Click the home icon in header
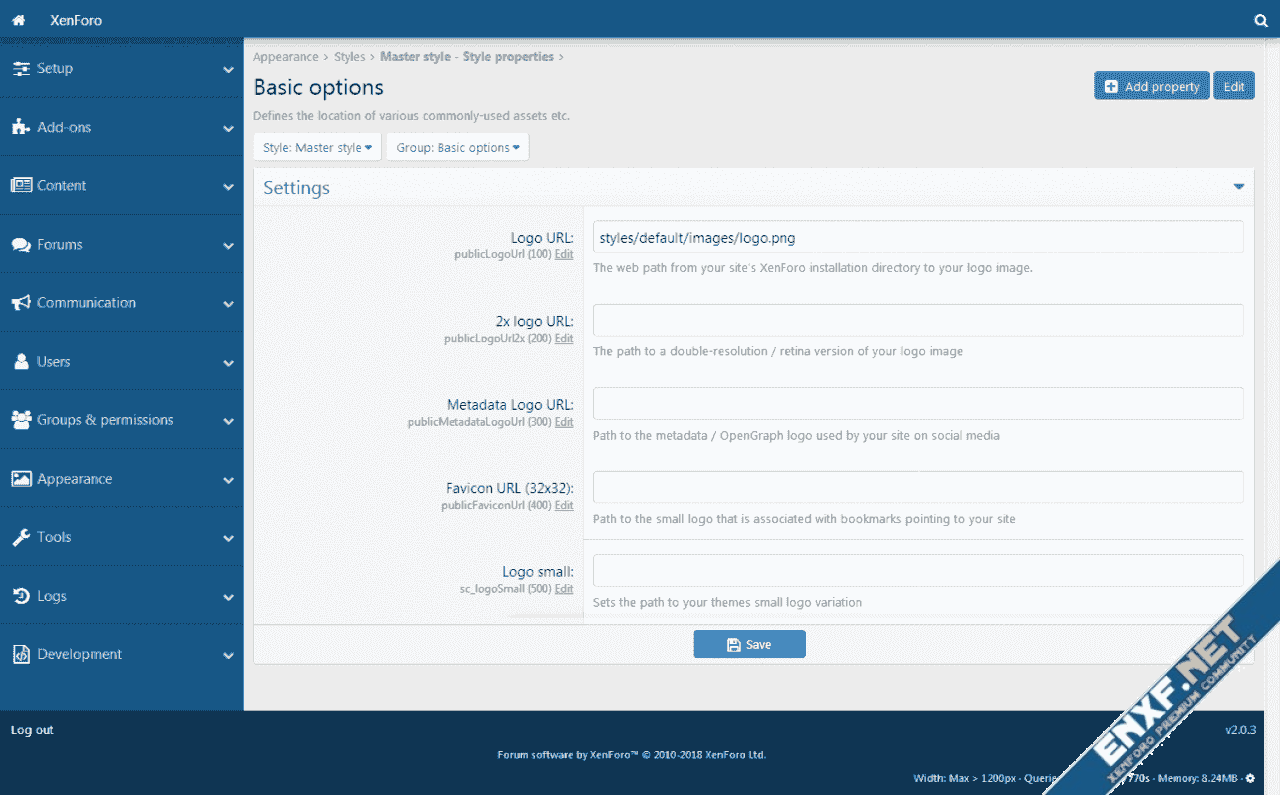The width and height of the screenshot is (1280, 795). [18, 20]
